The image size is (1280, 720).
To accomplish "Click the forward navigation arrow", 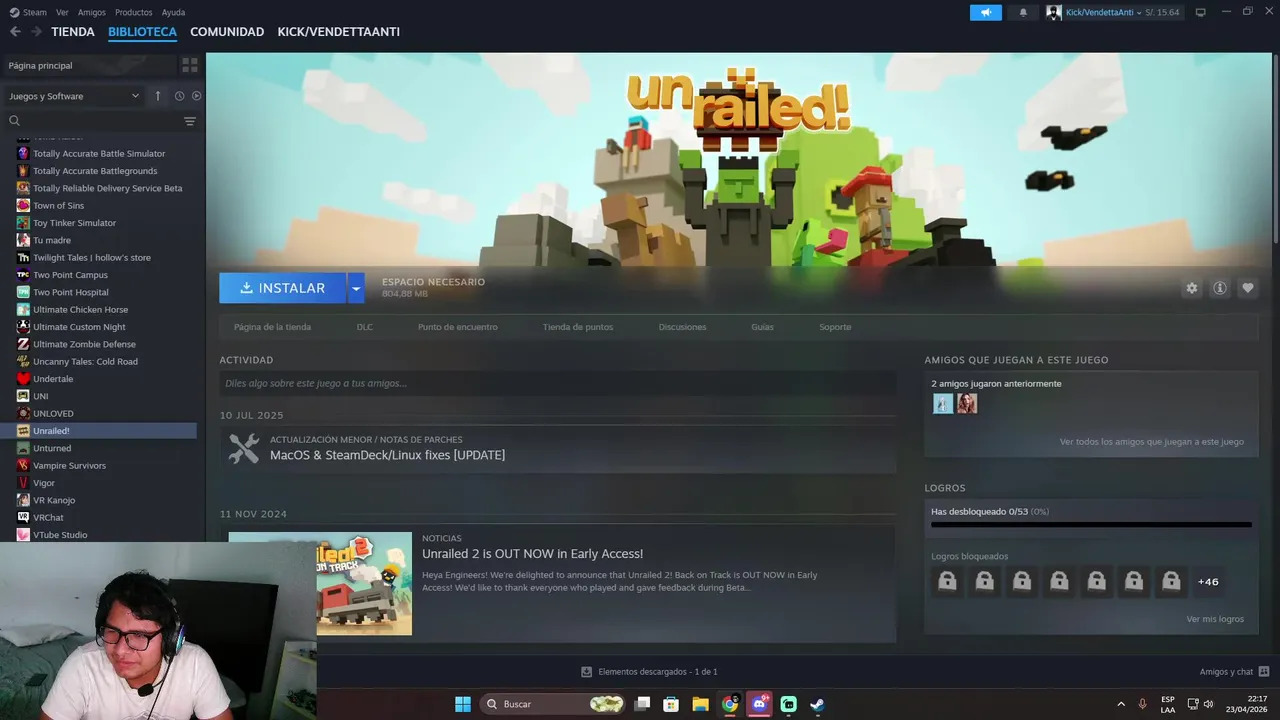I will tap(36, 32).
